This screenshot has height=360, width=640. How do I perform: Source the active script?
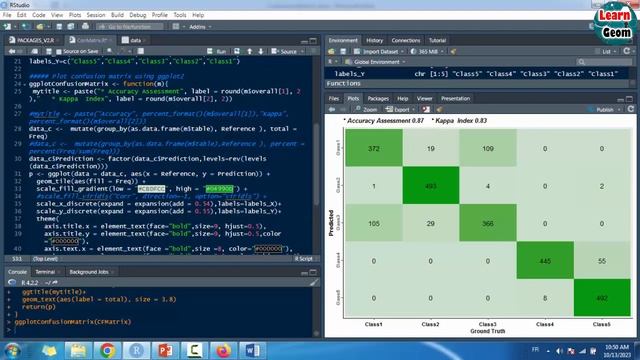[x=284, y=51]
